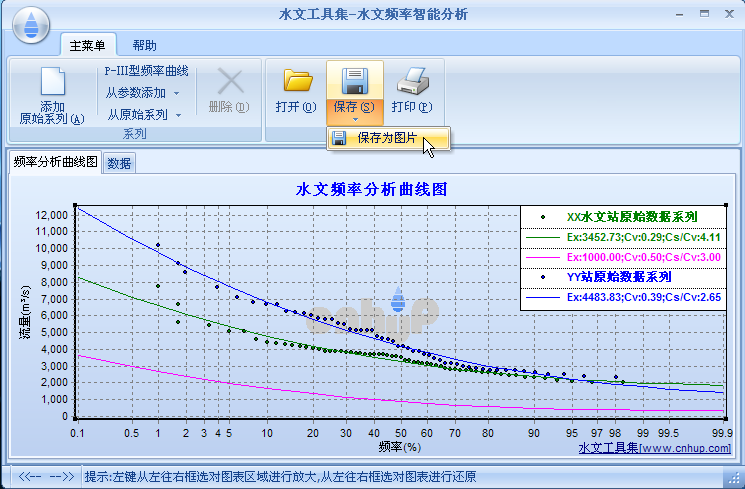Select the 保存为图片 menu entry
Image resolution: width=745 pixels, height=489 pixels.
387,139
